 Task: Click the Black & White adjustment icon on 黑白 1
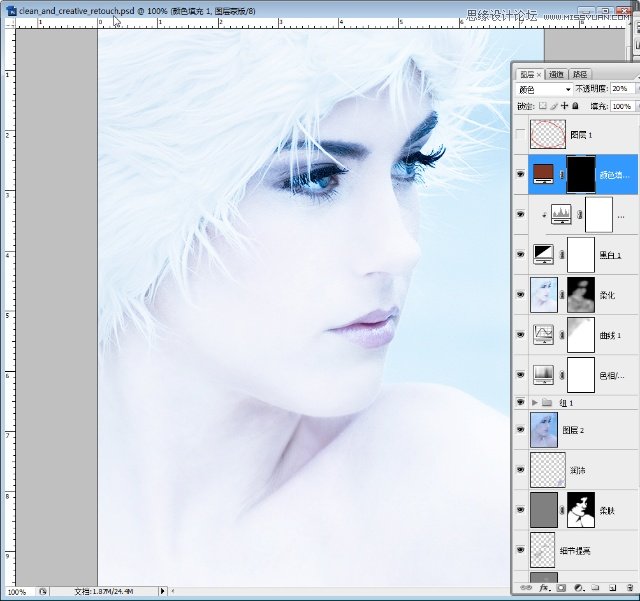(544, 254)
